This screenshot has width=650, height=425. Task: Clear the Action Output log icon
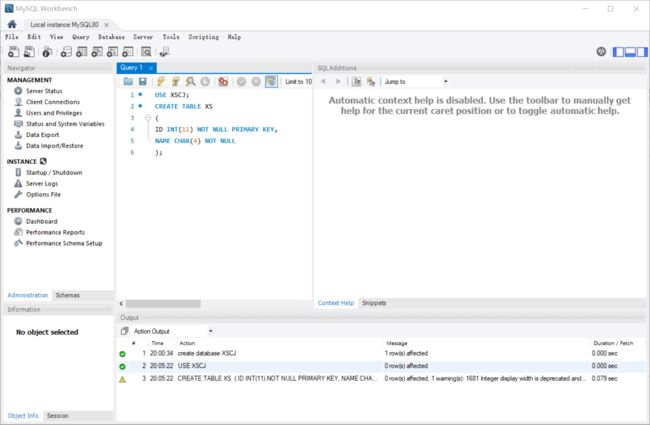click(124, 331)
